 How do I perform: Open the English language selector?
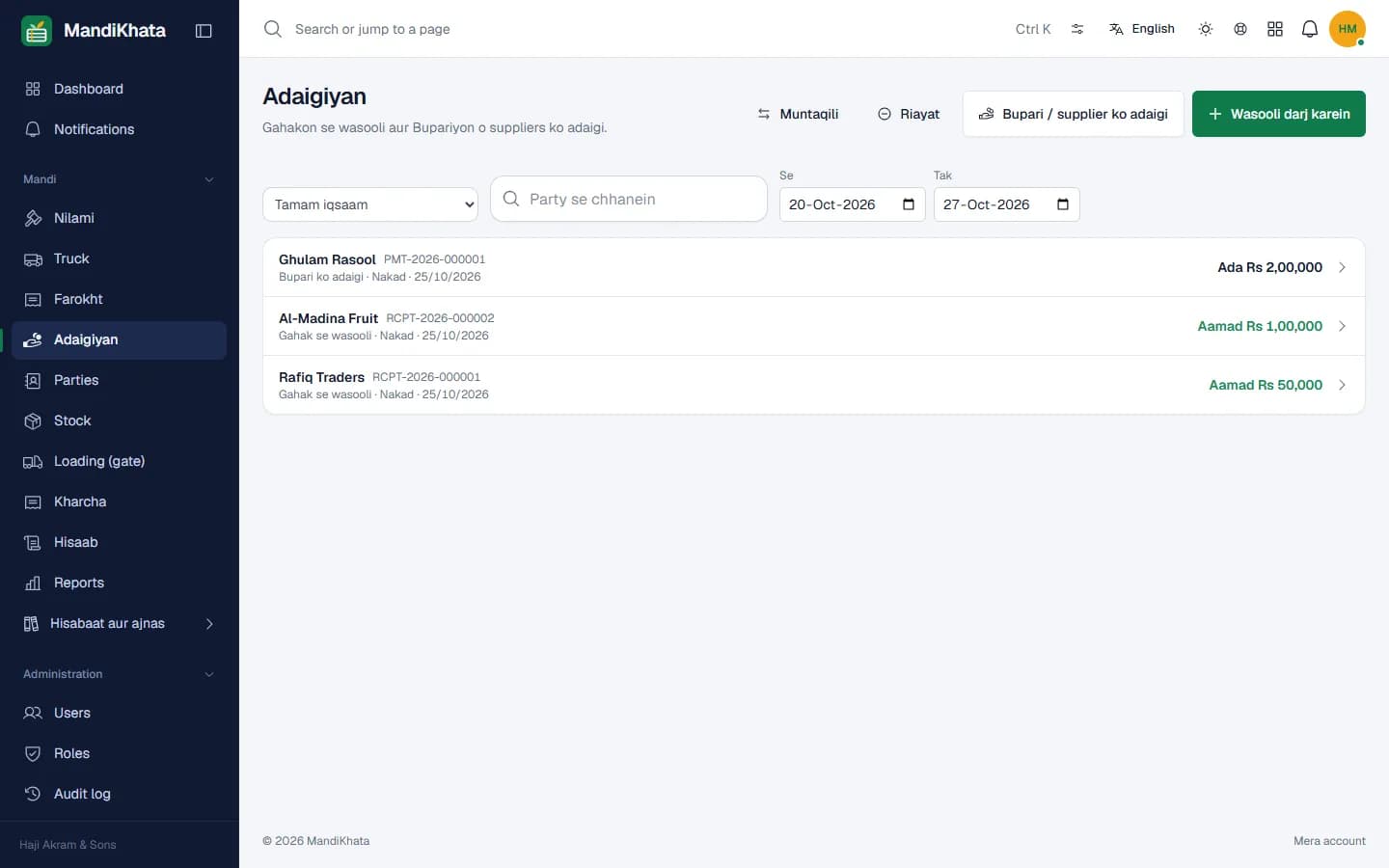coord(1142,29)
